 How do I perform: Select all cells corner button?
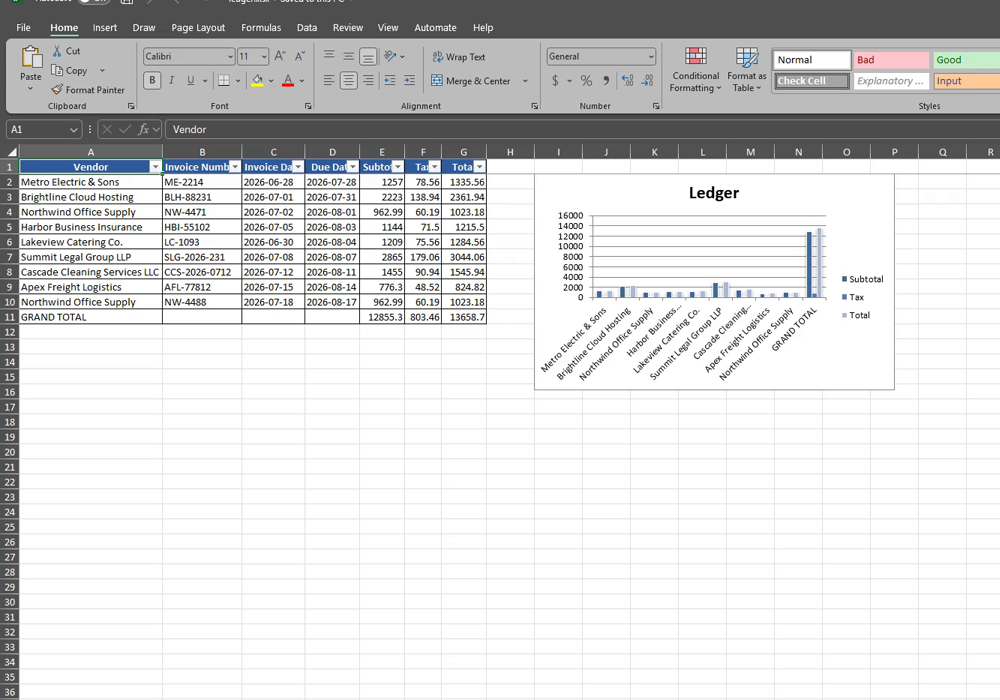(x=10, y=152)
